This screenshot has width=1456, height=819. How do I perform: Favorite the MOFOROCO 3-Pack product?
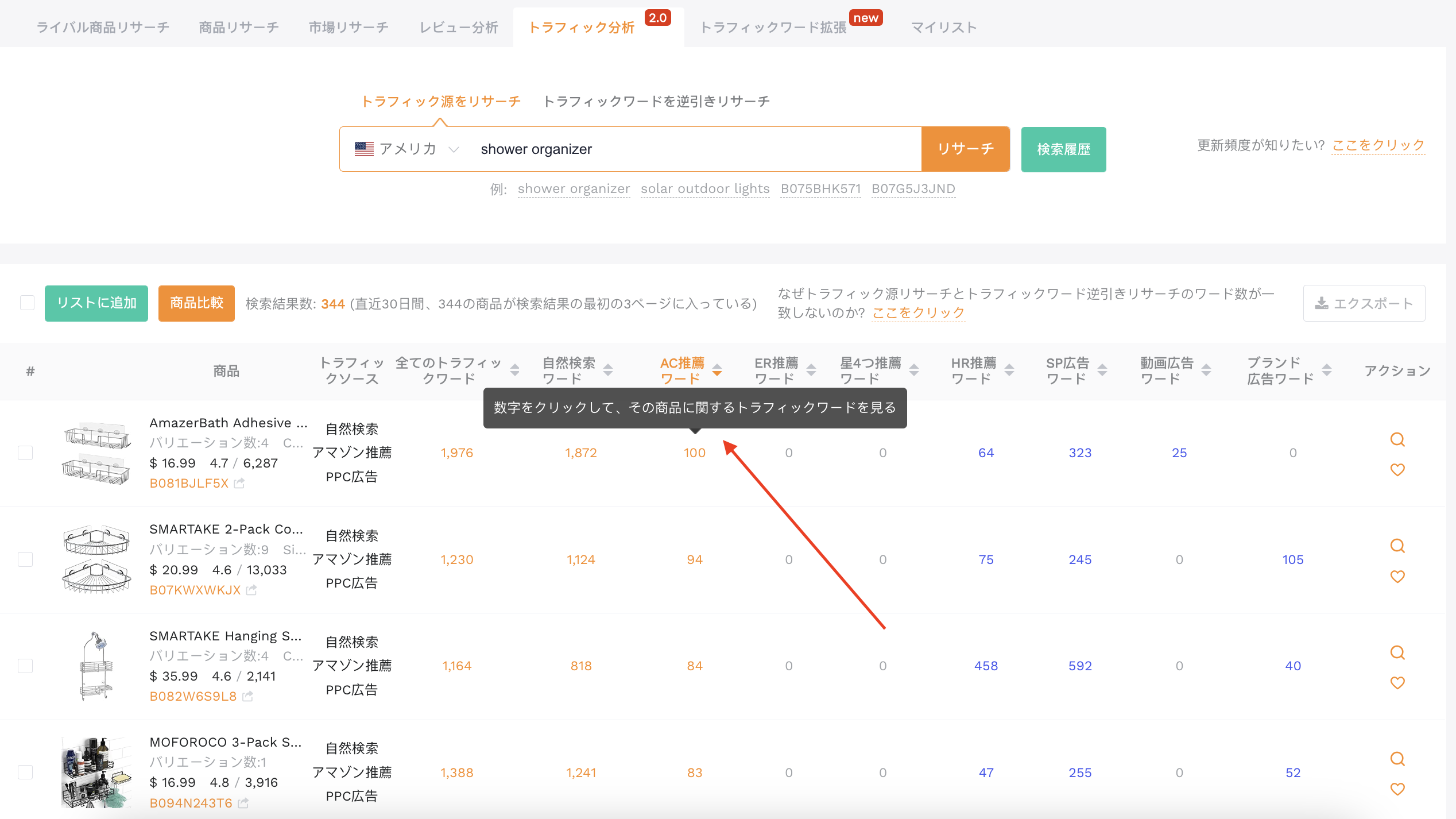pos(1397,789)
